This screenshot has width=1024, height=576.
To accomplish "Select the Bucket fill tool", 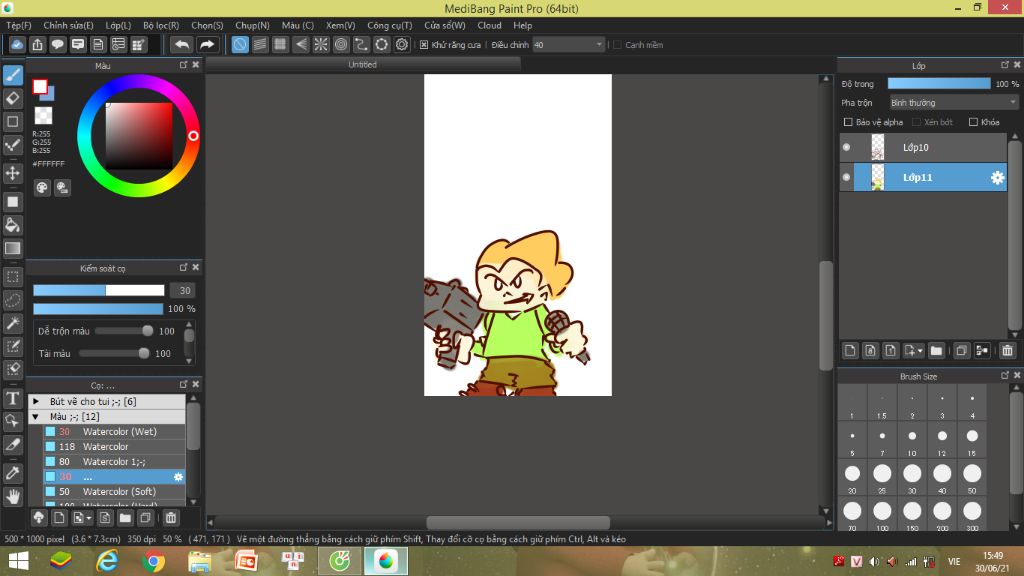I will pyautogui.click(x=13, y=225).
